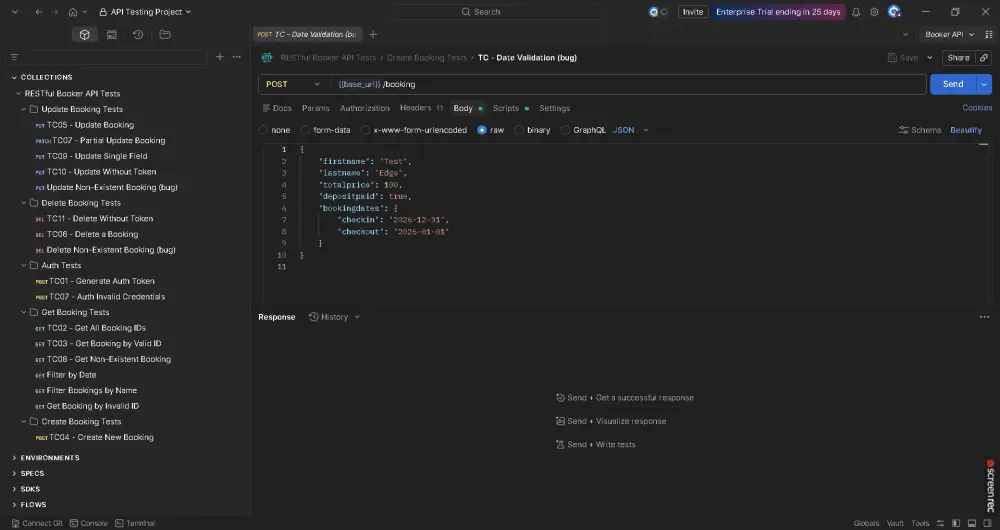Open the settings gear icon

point(874,12)
